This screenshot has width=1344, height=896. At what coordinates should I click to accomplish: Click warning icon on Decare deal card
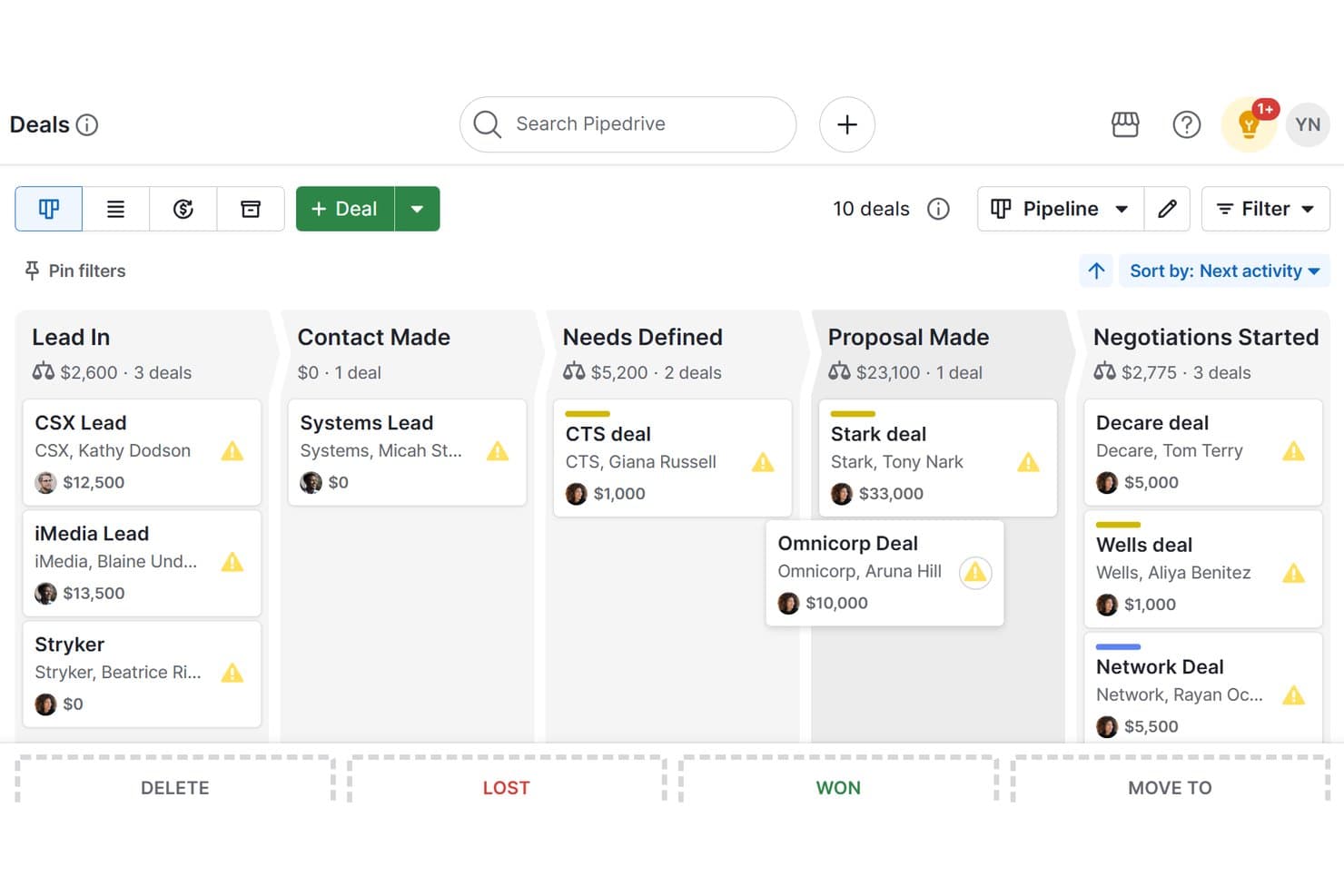click(1293, 451)
